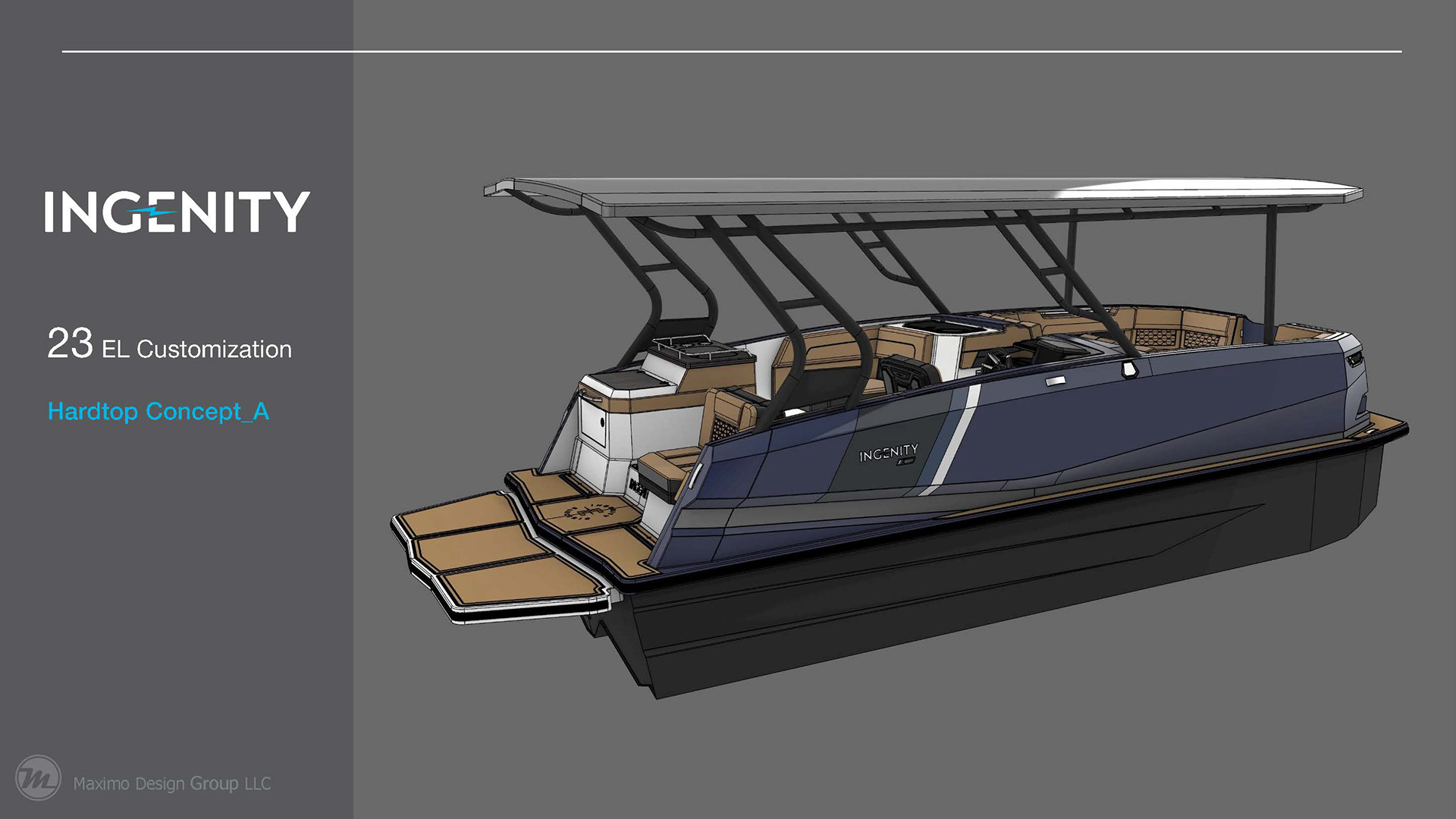Click the 'Maximo Design Group LLC' text
This screenshot has height=819, width=1456.
pos(172,783)
